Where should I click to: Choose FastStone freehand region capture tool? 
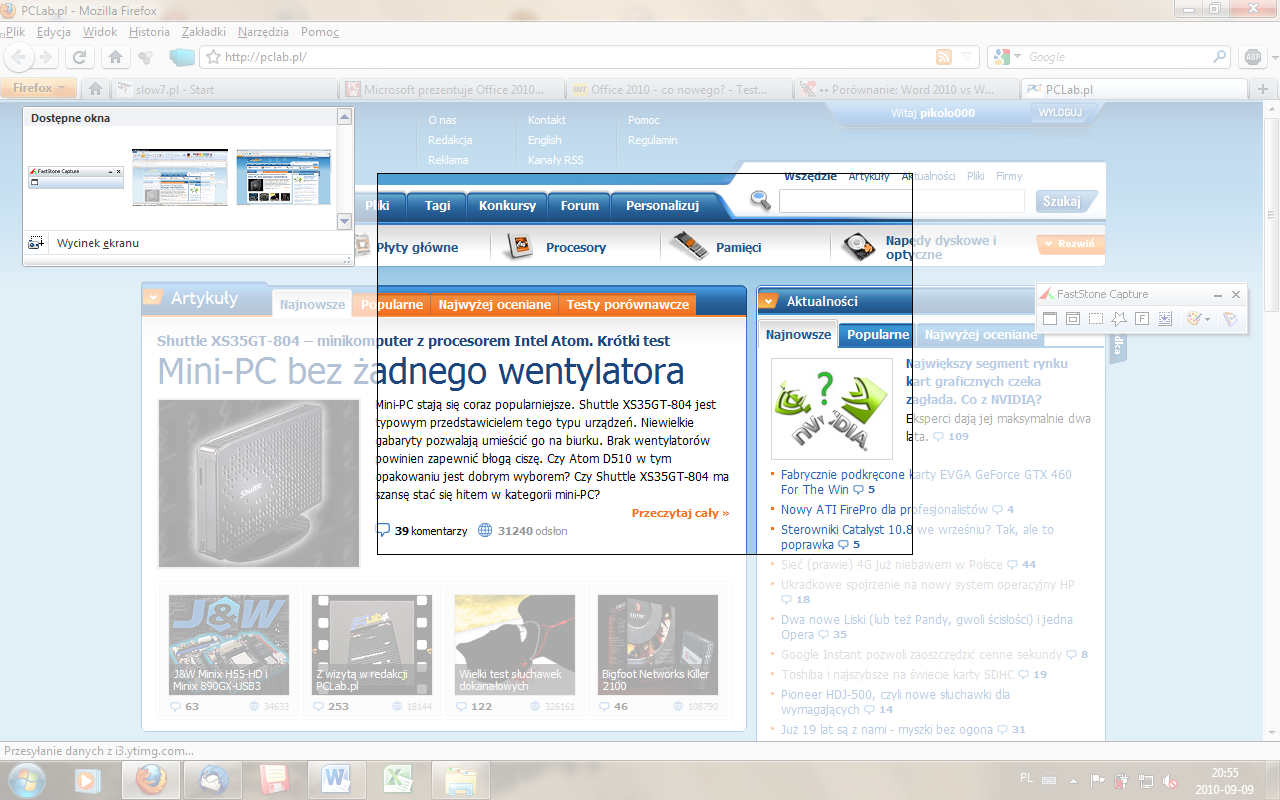1119,319
